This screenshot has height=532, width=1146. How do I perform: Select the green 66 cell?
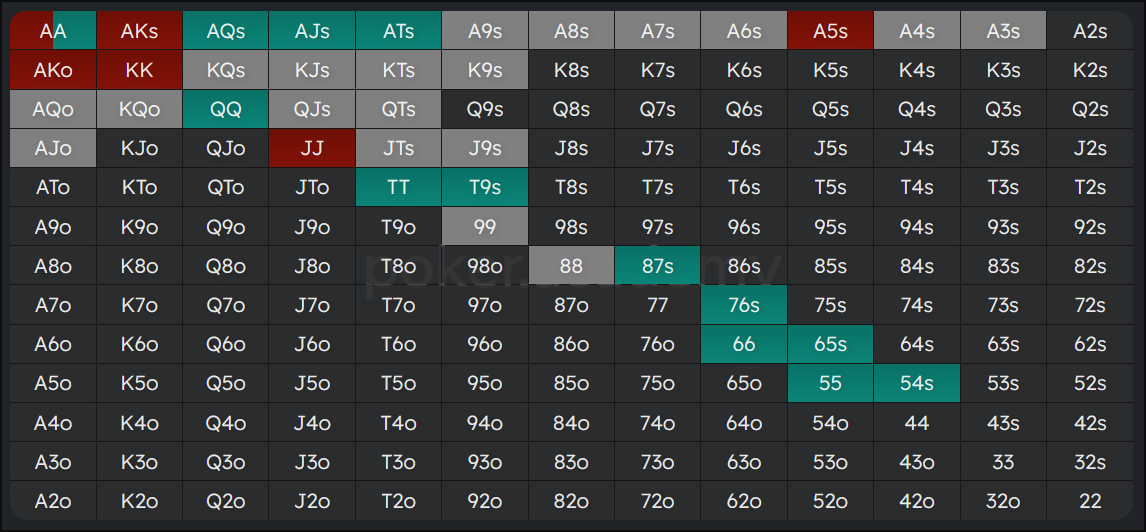744,344
